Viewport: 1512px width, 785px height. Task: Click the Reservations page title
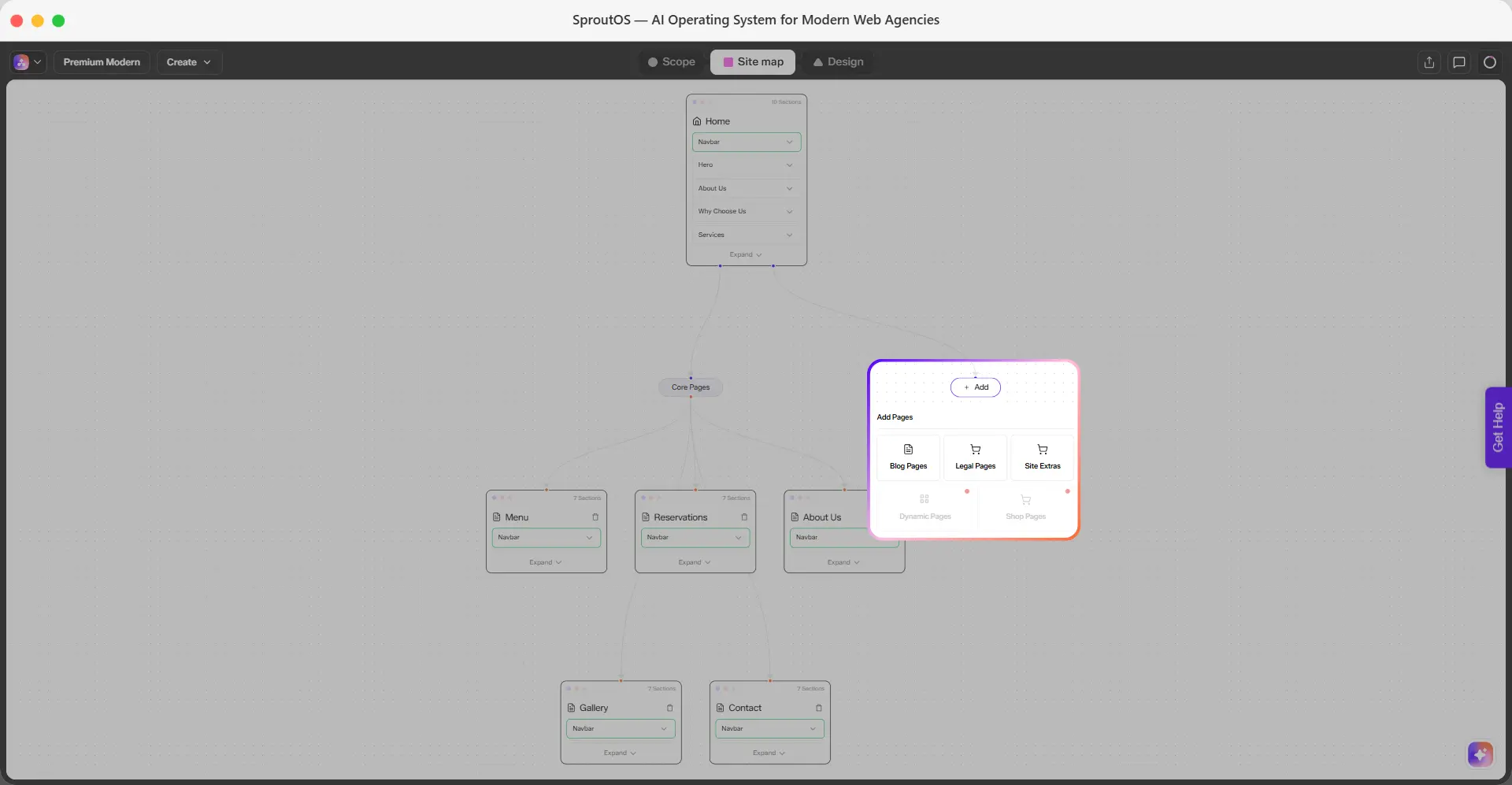pyautogui.click(x=680, y=517)
